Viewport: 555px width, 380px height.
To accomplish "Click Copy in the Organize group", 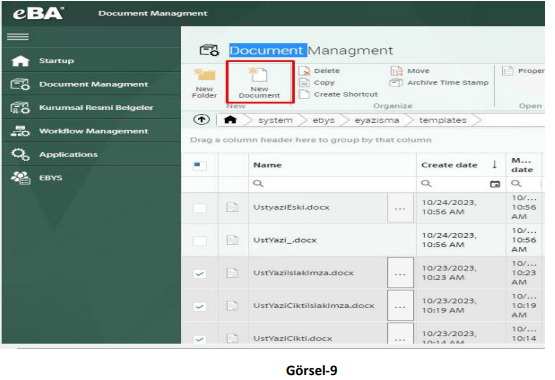I will point(317,82).
